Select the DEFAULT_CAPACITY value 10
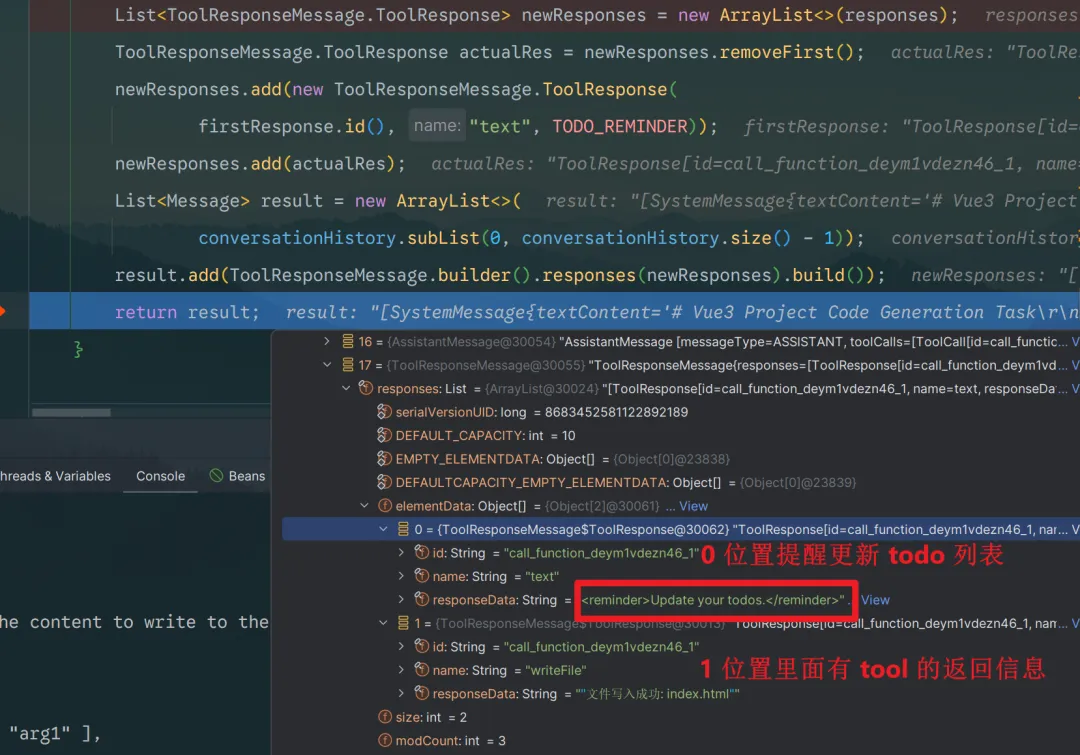 pos(568,435)
